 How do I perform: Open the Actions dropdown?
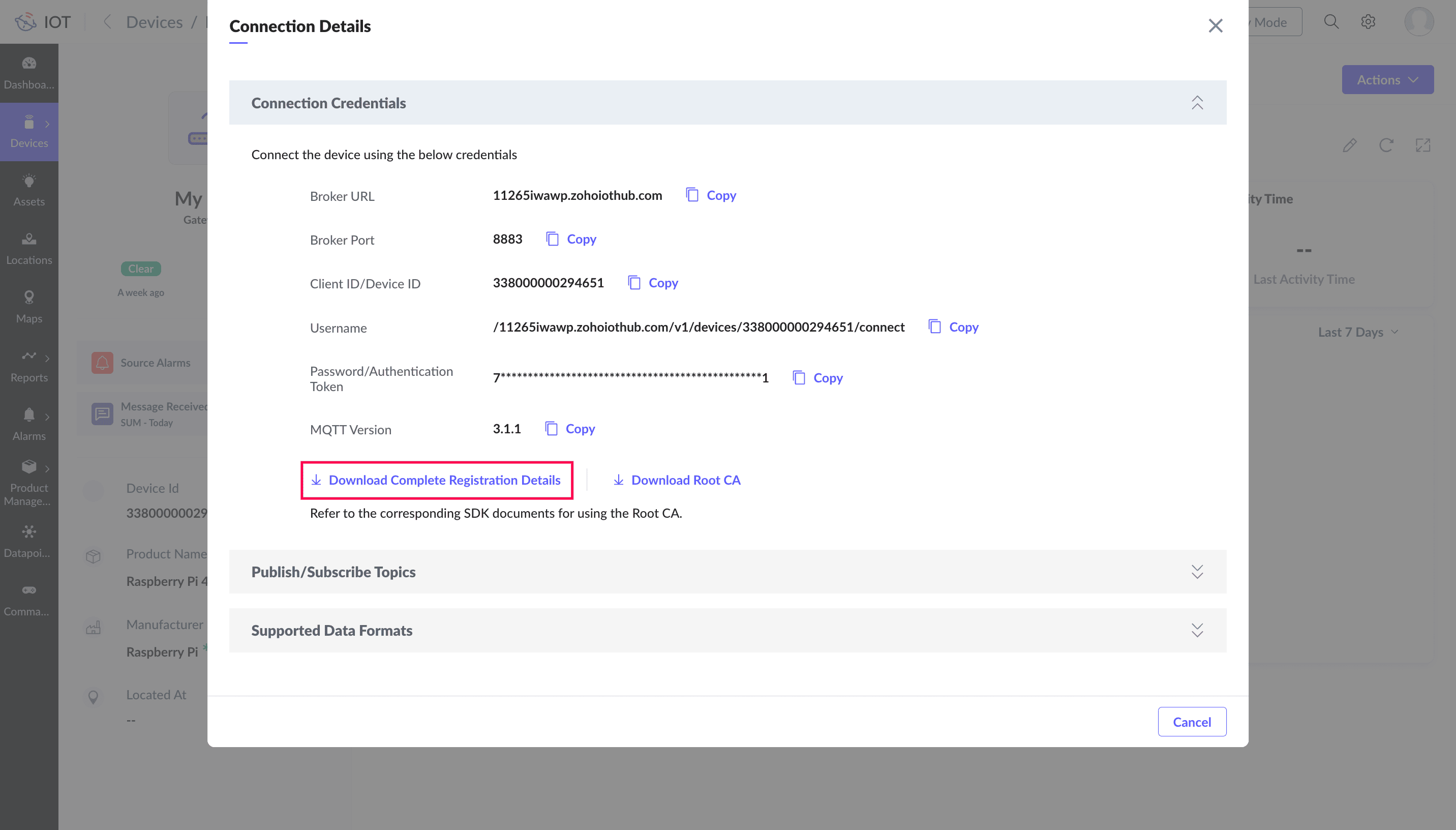click(x=1387, y=80)
